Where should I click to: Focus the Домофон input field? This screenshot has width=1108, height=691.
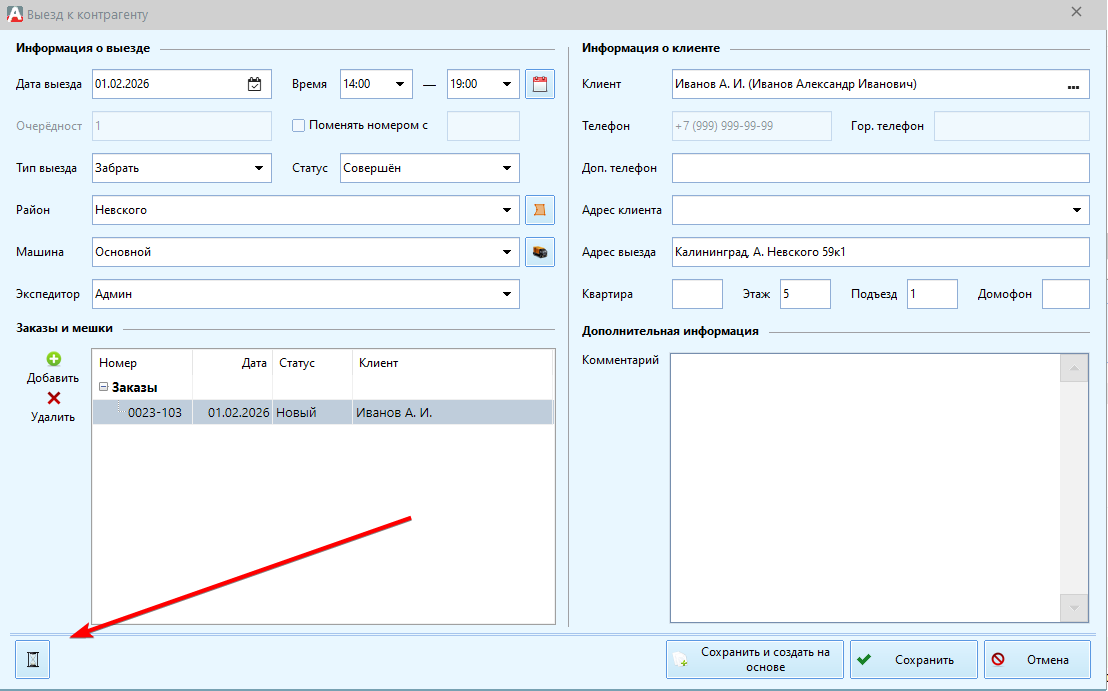point(1066,294)
